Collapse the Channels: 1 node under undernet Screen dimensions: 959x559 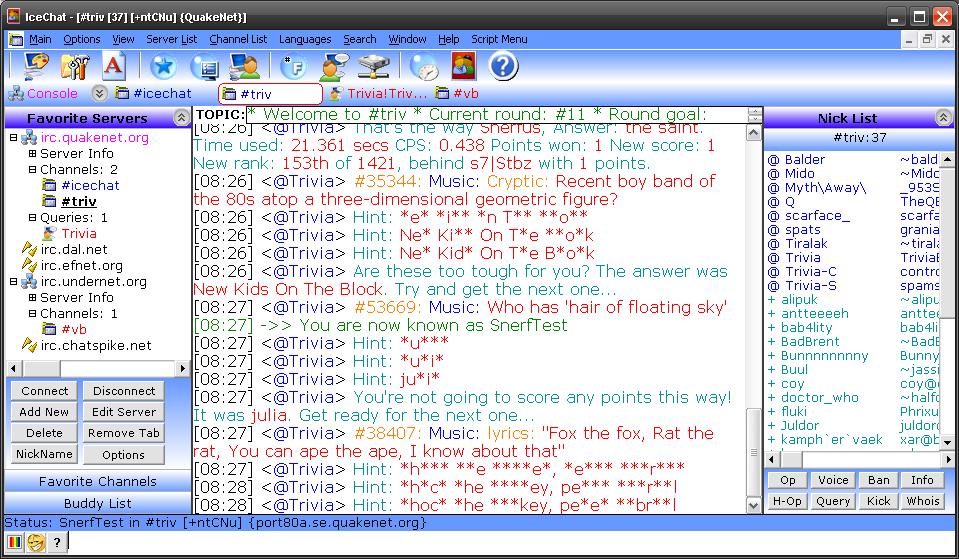pyautogui.click(x=32, y=314)
